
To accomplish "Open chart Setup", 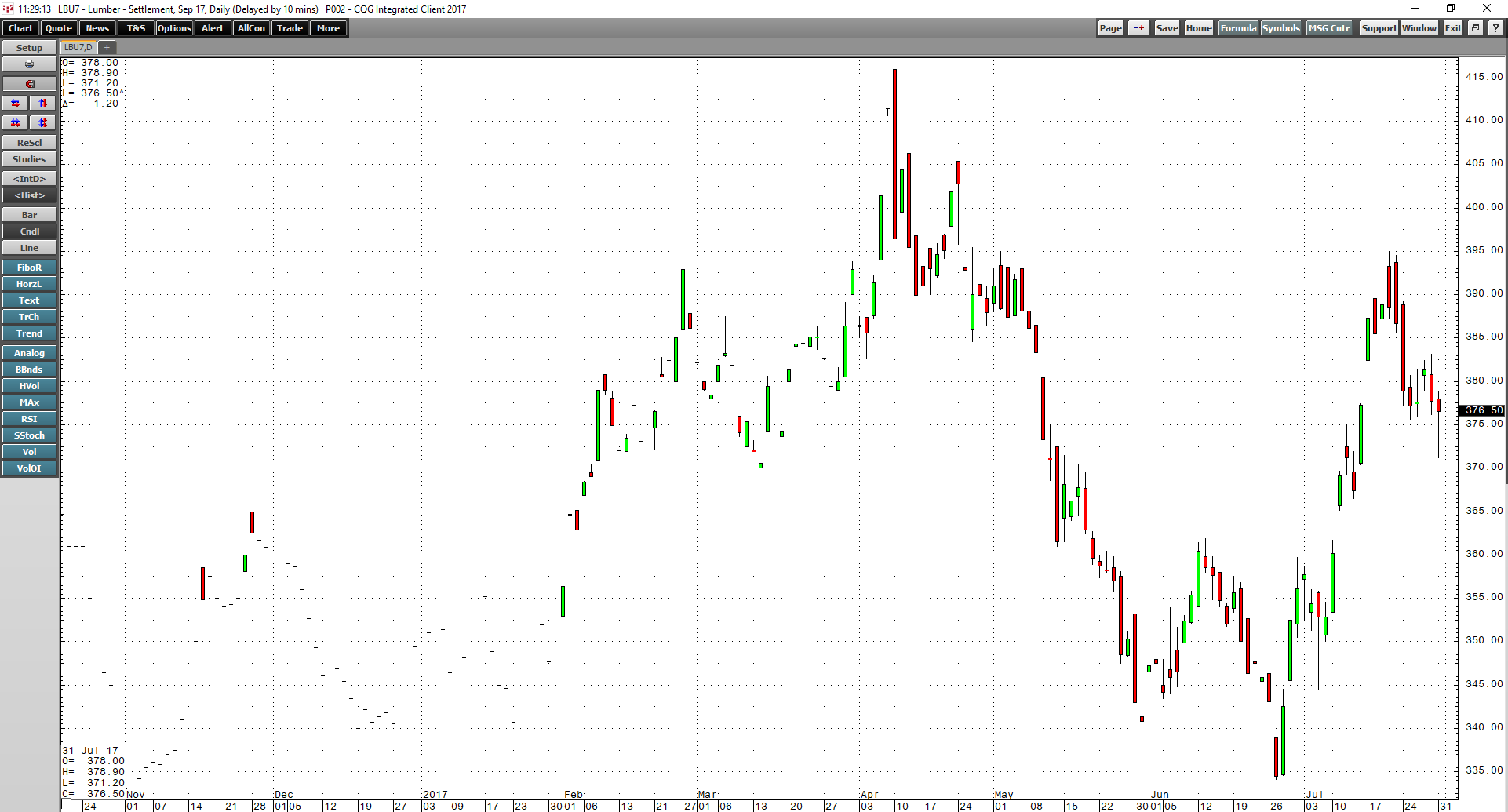I will point(29,48).
